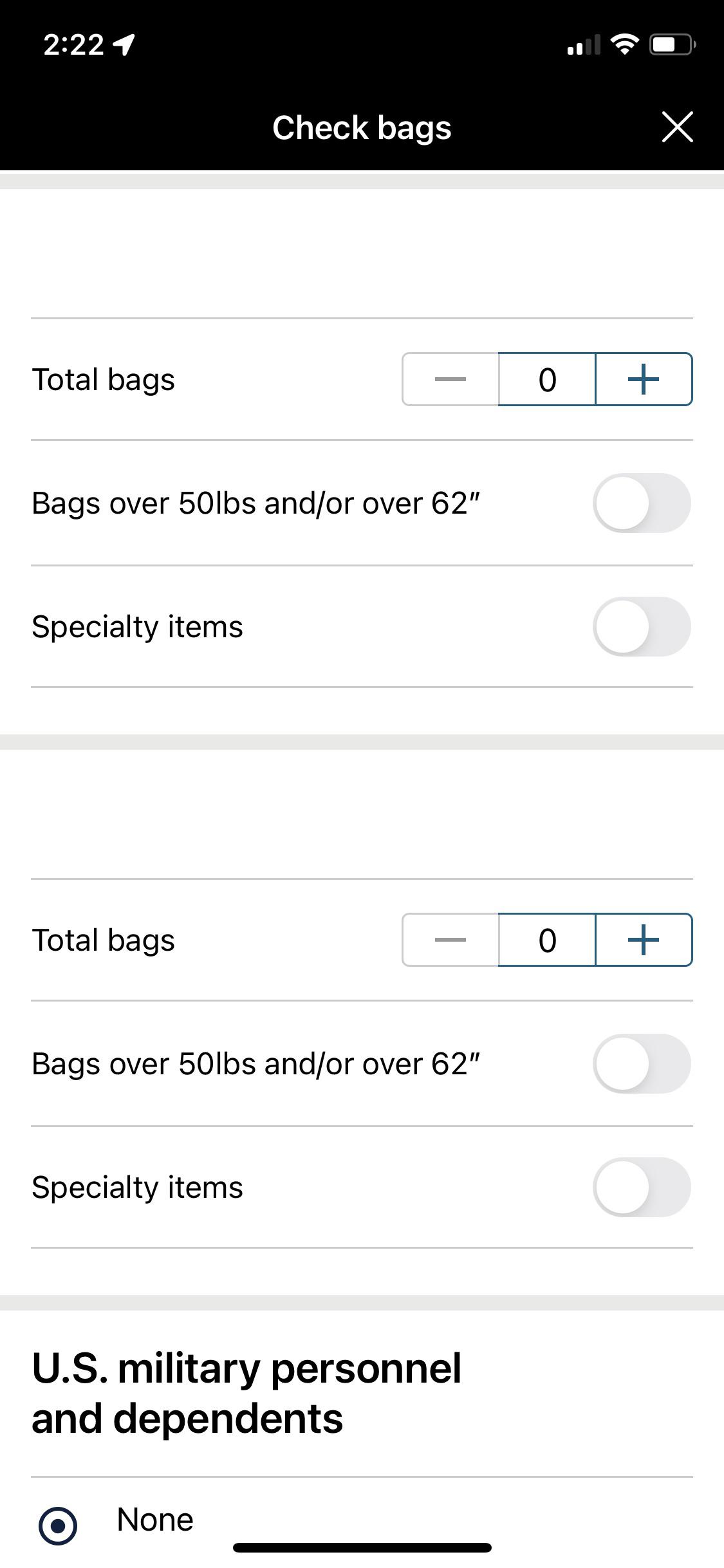This screenshot has width=724, height=1568.
Task: Increase total bags for second passenger
Action: tap(644, 940)
